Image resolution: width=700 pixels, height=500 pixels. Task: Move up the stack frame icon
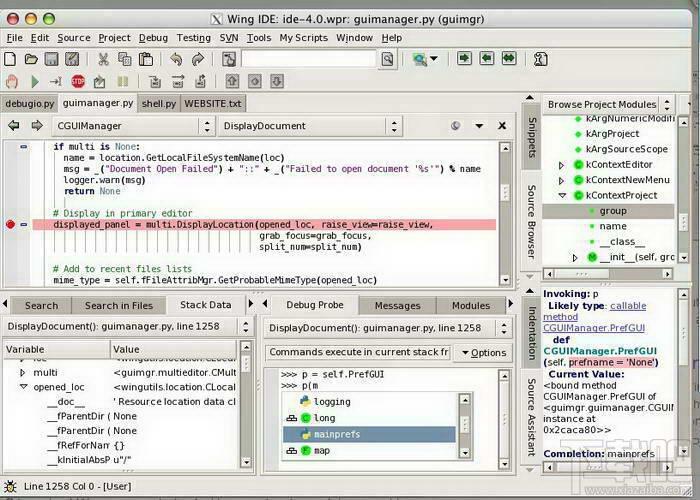pos(232,81)
